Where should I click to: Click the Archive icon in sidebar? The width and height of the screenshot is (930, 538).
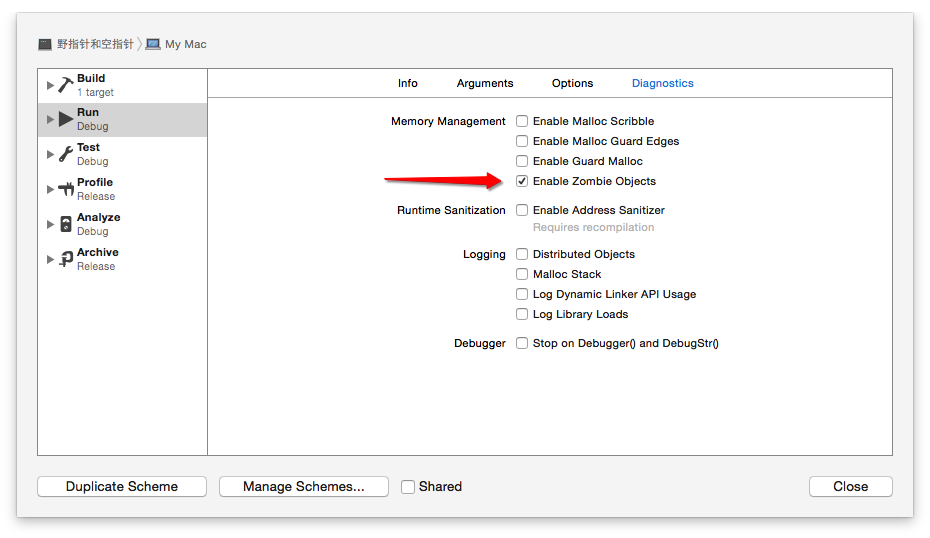[x=66, y=259]
